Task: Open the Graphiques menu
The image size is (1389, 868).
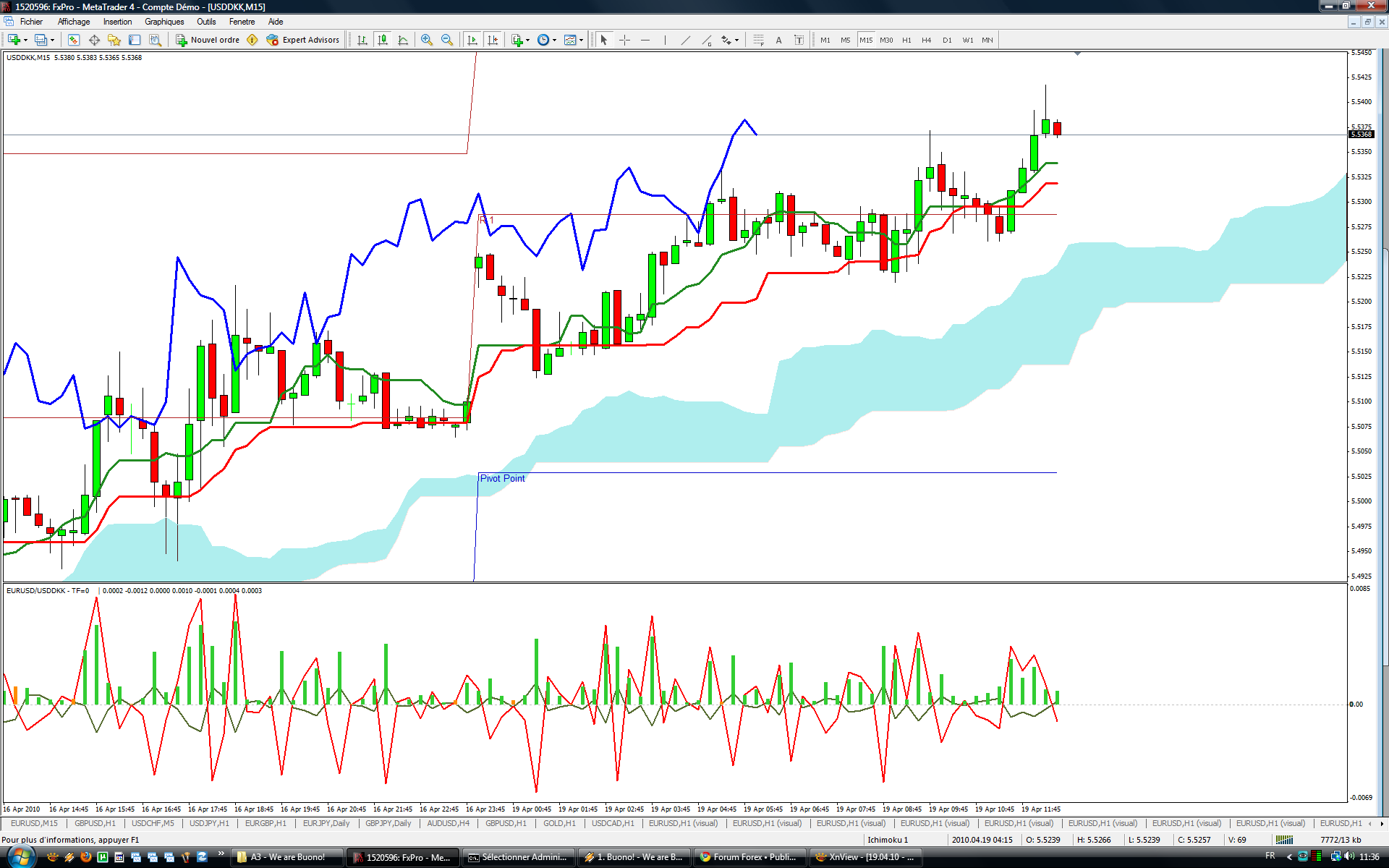Action: [164, 22]
